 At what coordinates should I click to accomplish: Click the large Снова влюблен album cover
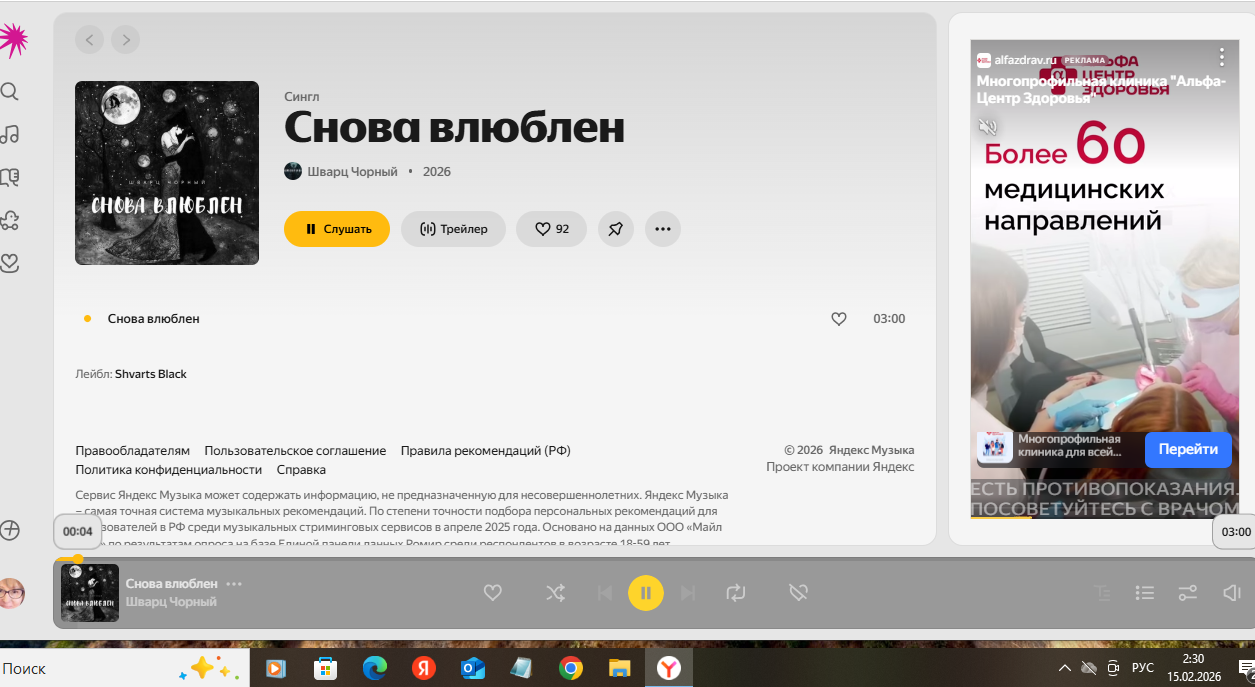coord(167,173)
